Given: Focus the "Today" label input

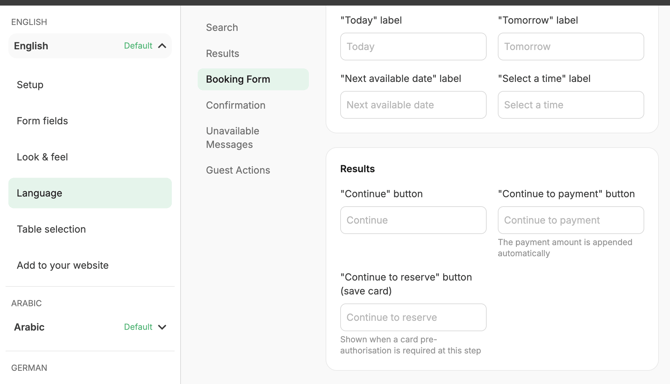Looking at the screenshot, I should tap(413, 47).
